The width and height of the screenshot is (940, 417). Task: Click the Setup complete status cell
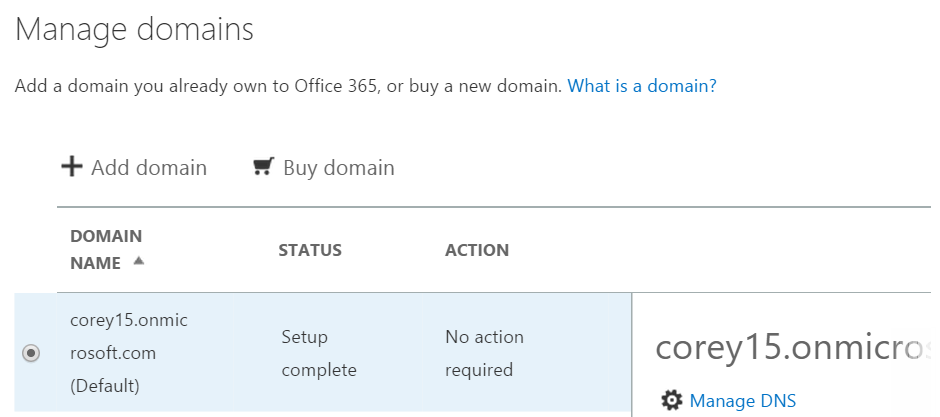pyautogui.click(x=319, y=353)
